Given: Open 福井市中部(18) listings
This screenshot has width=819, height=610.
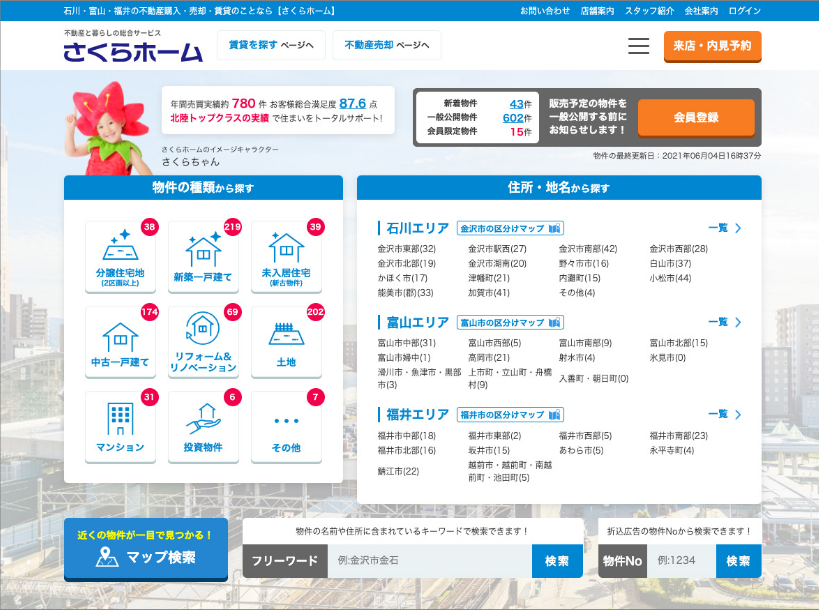Looking at the screenshot, I should (x=407, y=436).
